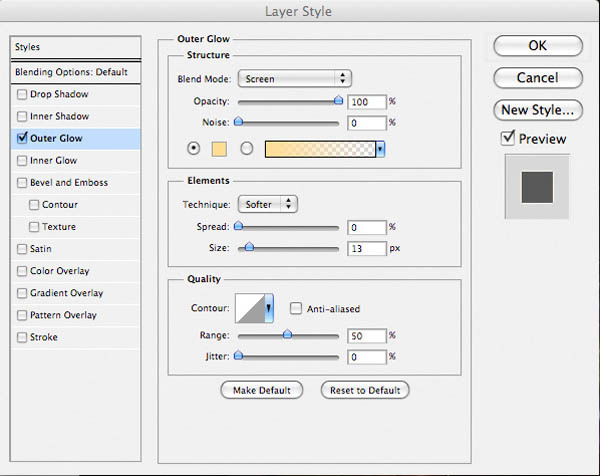Screen dimensions: 600x476
Task: Uncheck the Outer Glow effect
Action: 22,138
